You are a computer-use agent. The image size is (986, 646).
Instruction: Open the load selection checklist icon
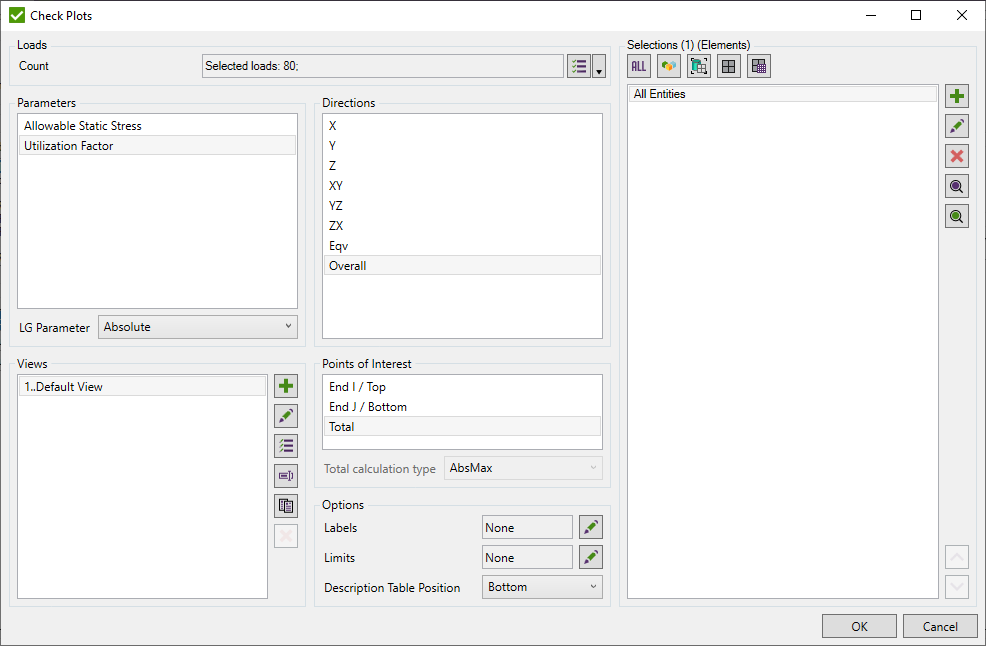pos(579,66)
